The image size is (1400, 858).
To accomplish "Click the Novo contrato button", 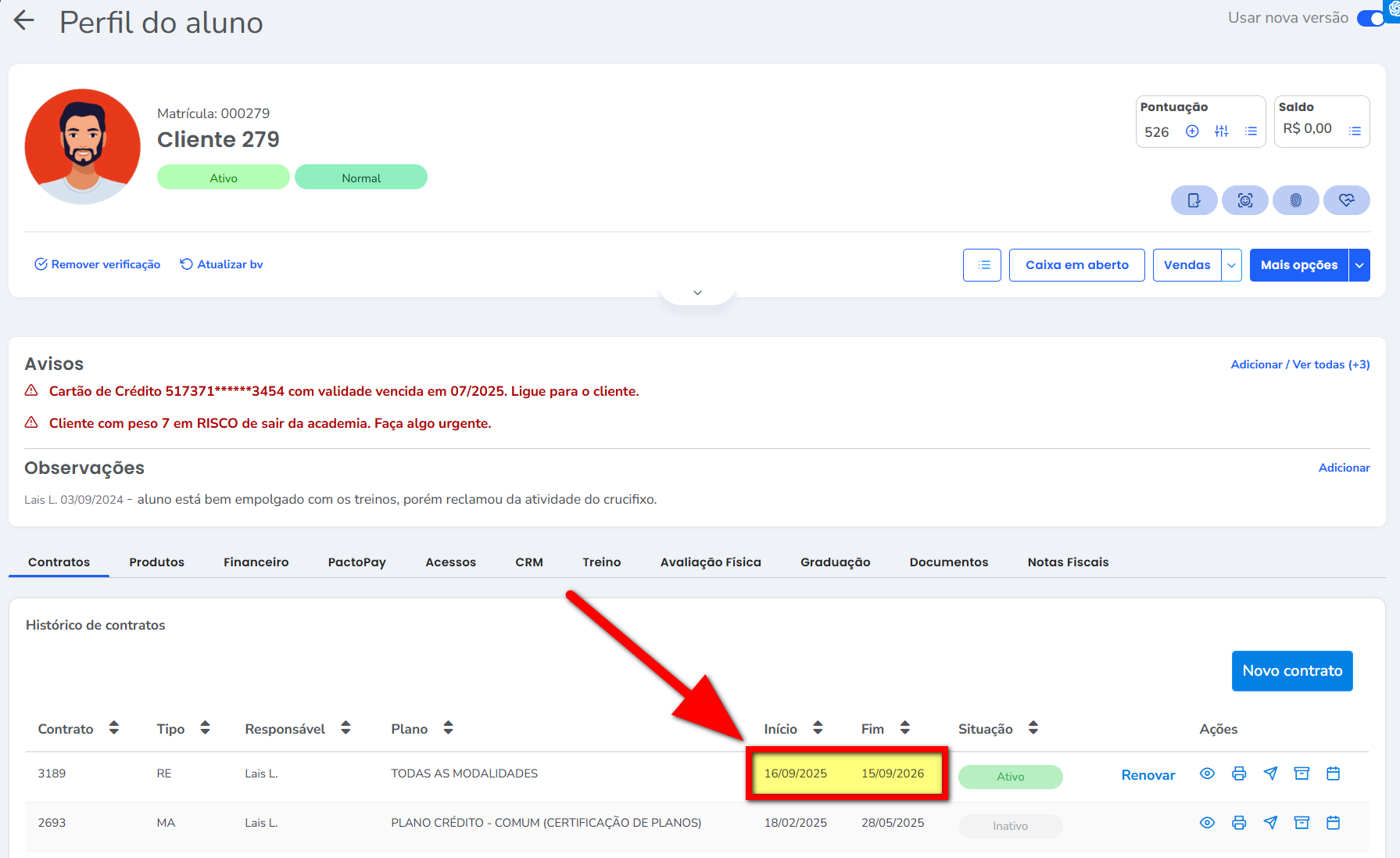I will tap(1291, 671).
